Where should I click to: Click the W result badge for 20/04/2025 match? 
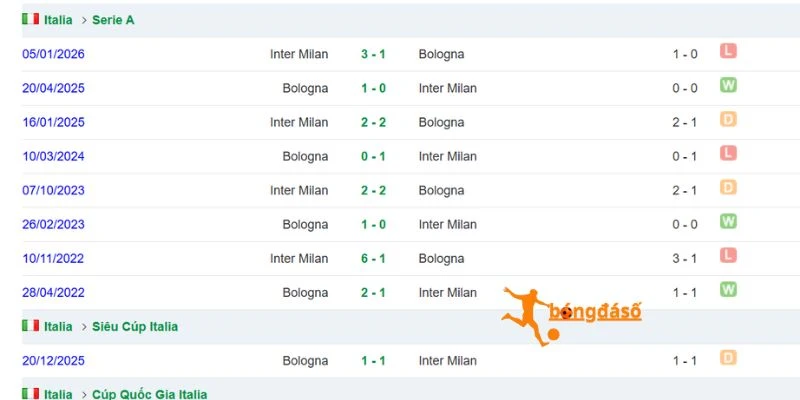(x=728, y=85)
